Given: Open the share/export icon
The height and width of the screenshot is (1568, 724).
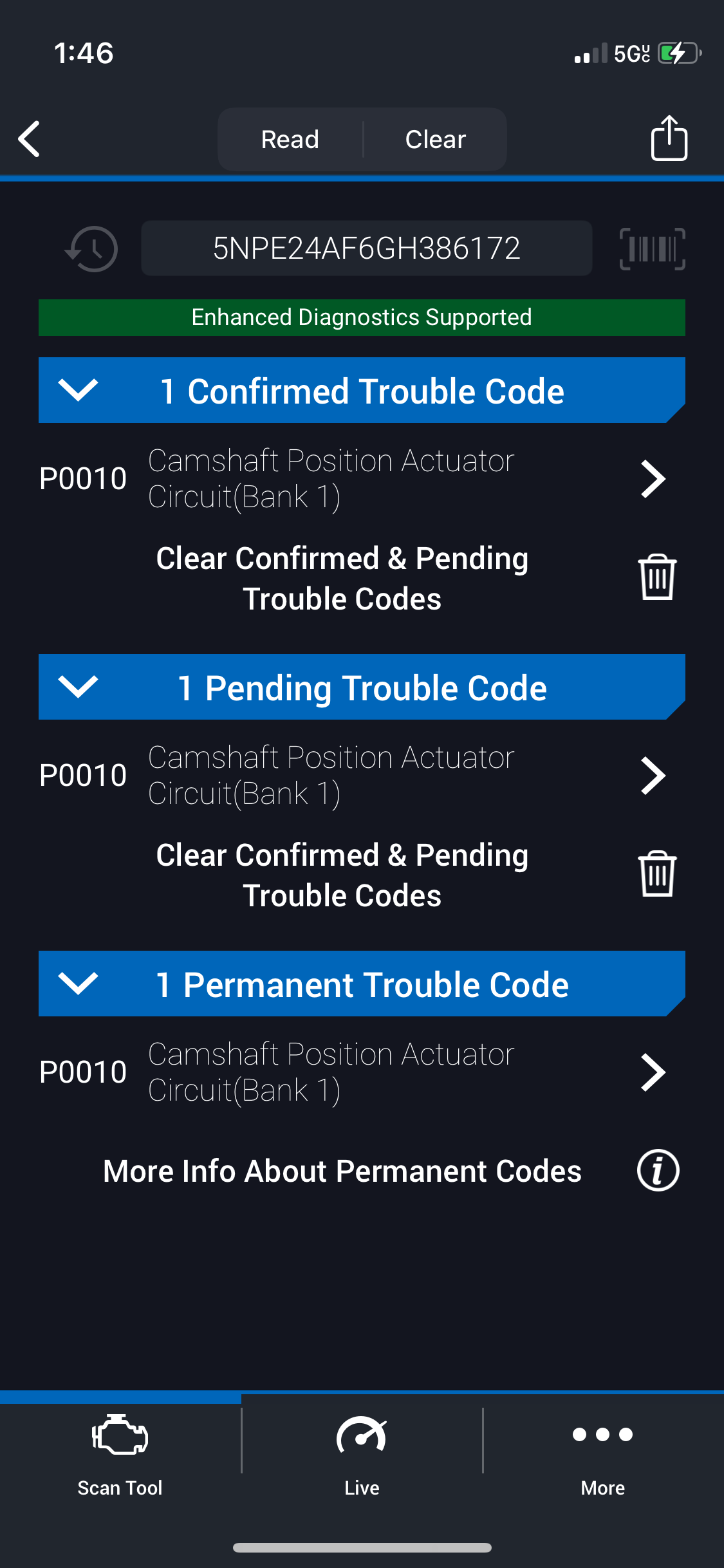Looking at the screenshot, I should click(x=669, y=138).
